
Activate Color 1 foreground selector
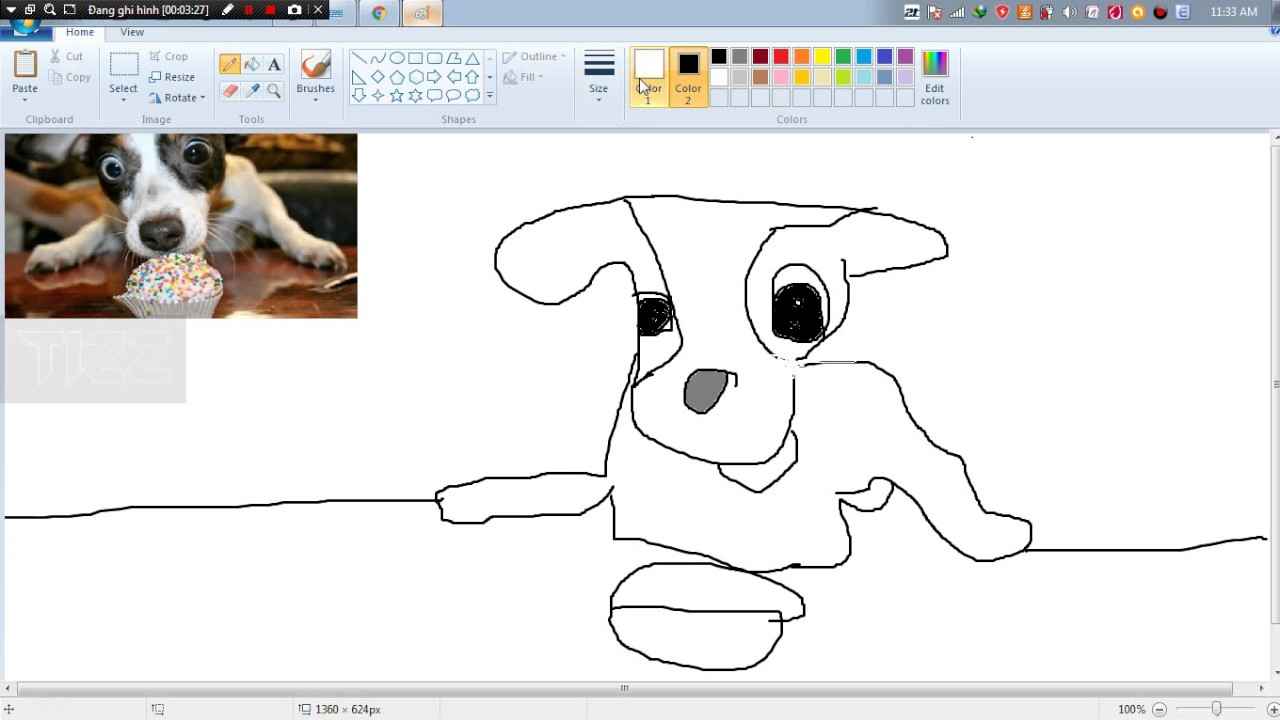pyautogui.click(x=648, y=77)
